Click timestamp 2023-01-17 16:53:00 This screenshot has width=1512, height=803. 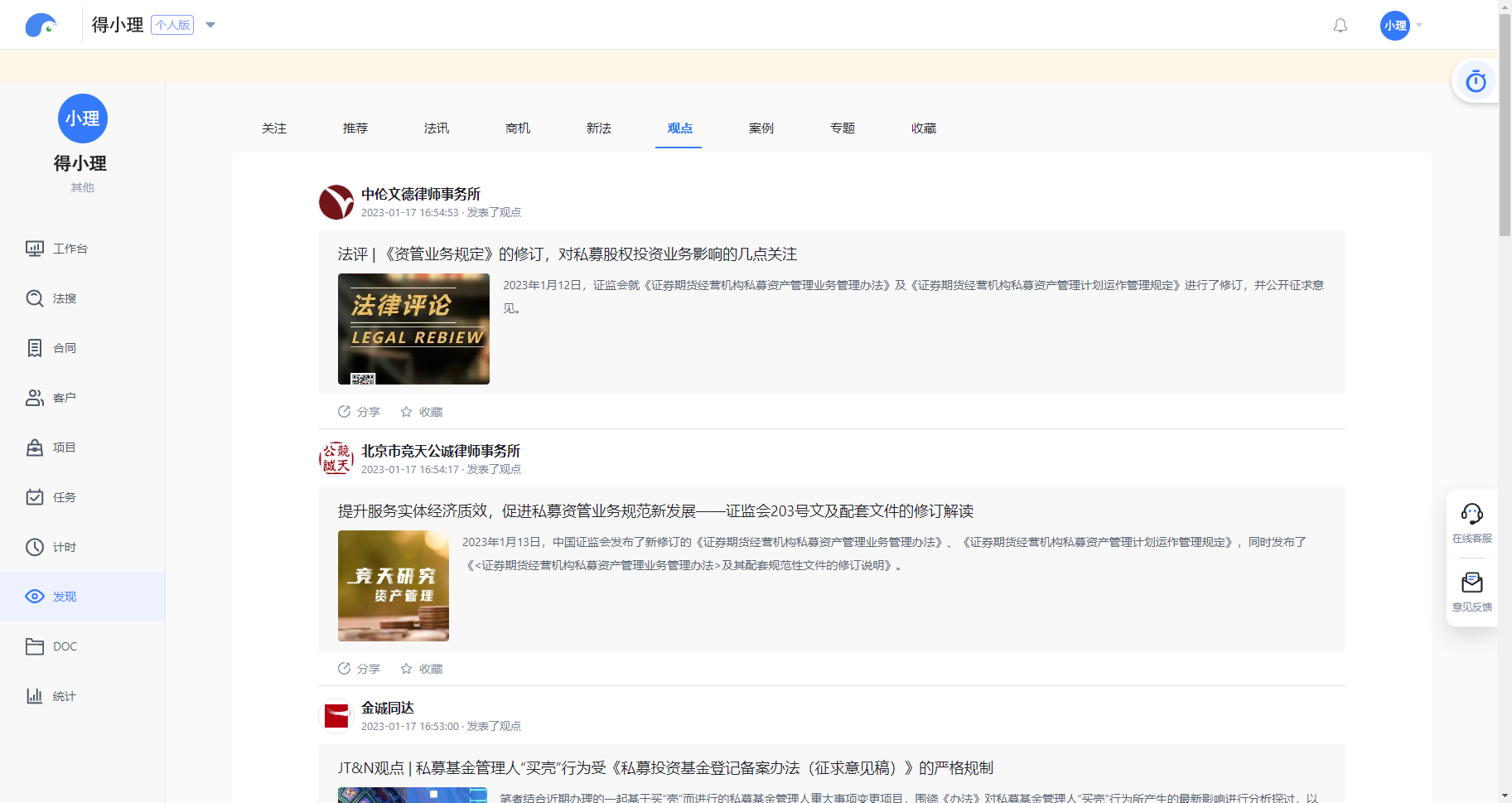(x=409, y=727)
